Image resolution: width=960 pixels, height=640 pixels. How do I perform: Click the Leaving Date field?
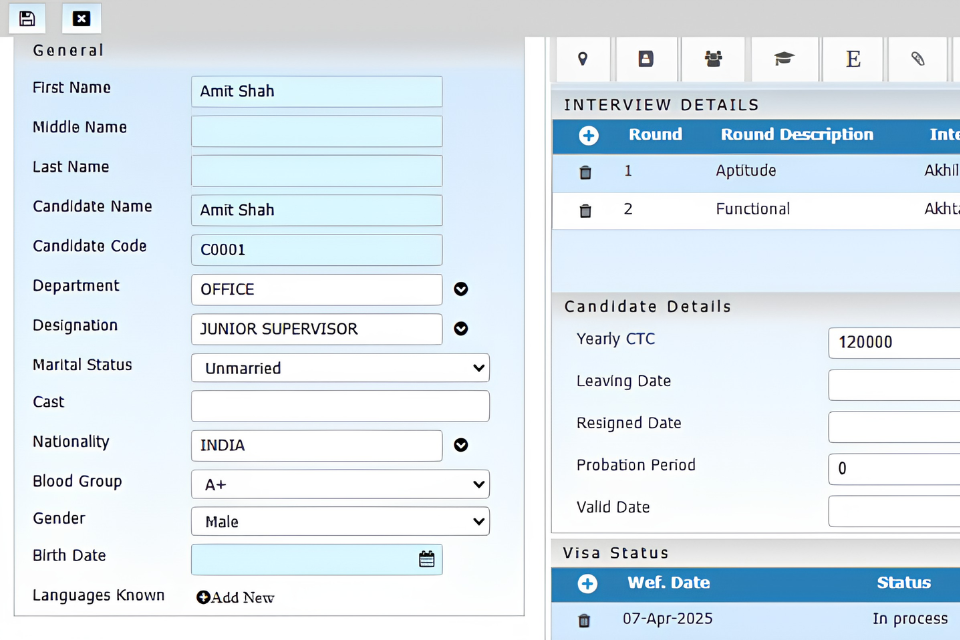click(x=894, y=385)
